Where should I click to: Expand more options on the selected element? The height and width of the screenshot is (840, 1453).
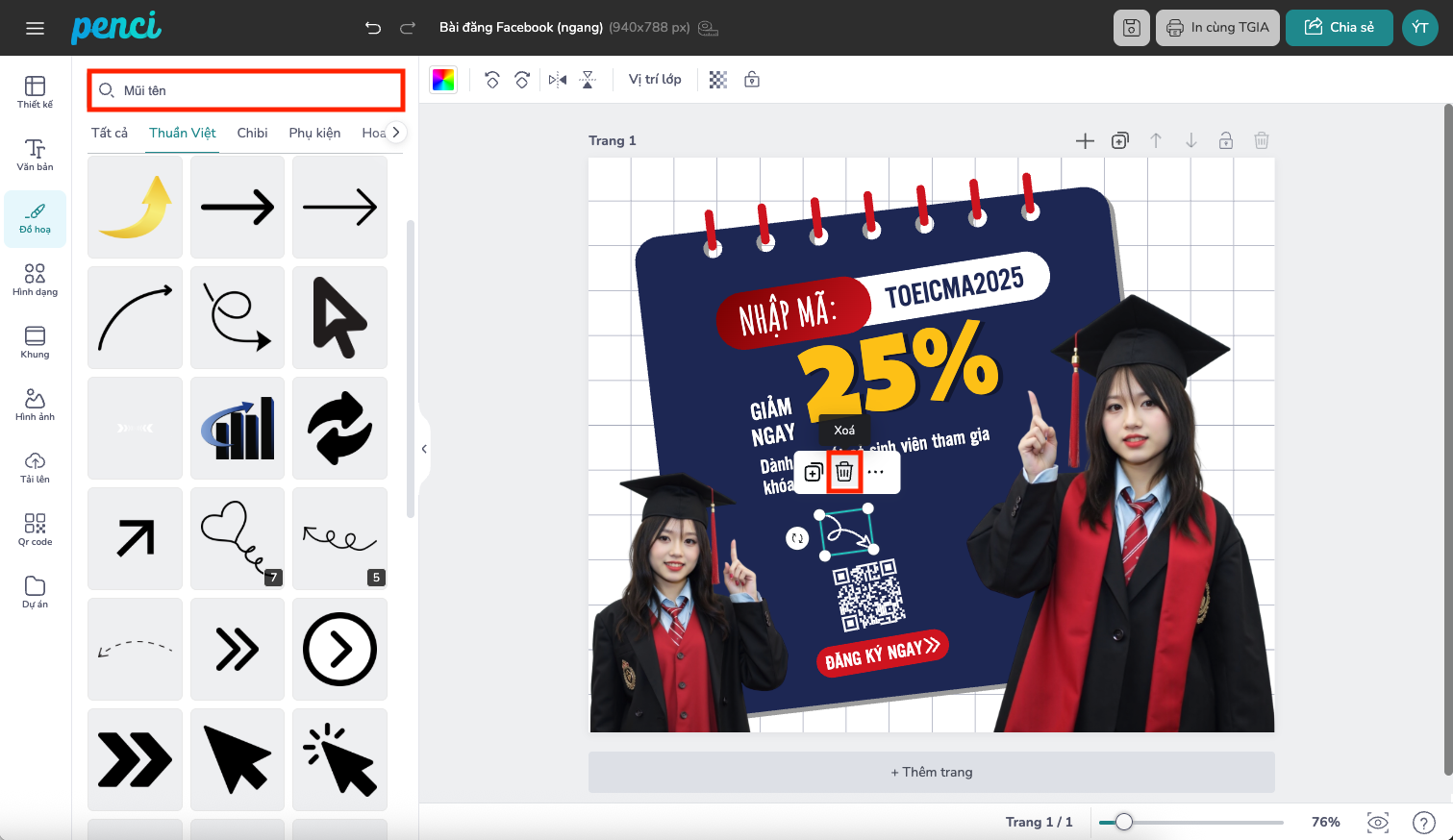click(x=875, y=472)
